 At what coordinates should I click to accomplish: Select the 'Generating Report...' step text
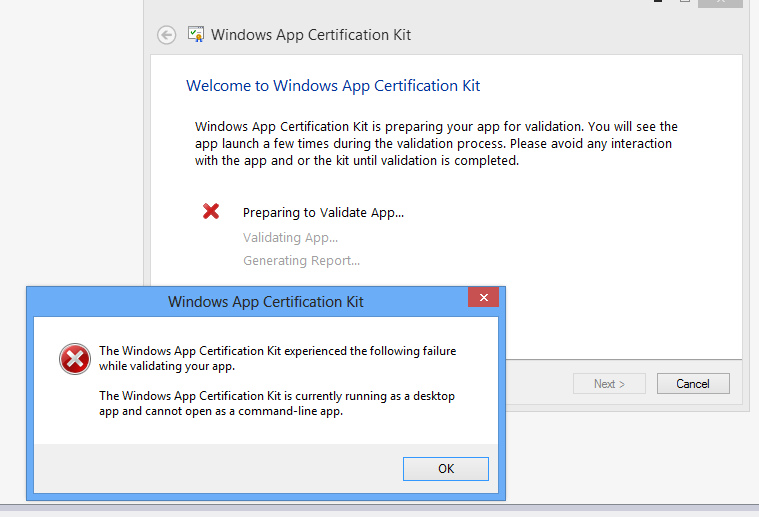(x=302, y=260)
